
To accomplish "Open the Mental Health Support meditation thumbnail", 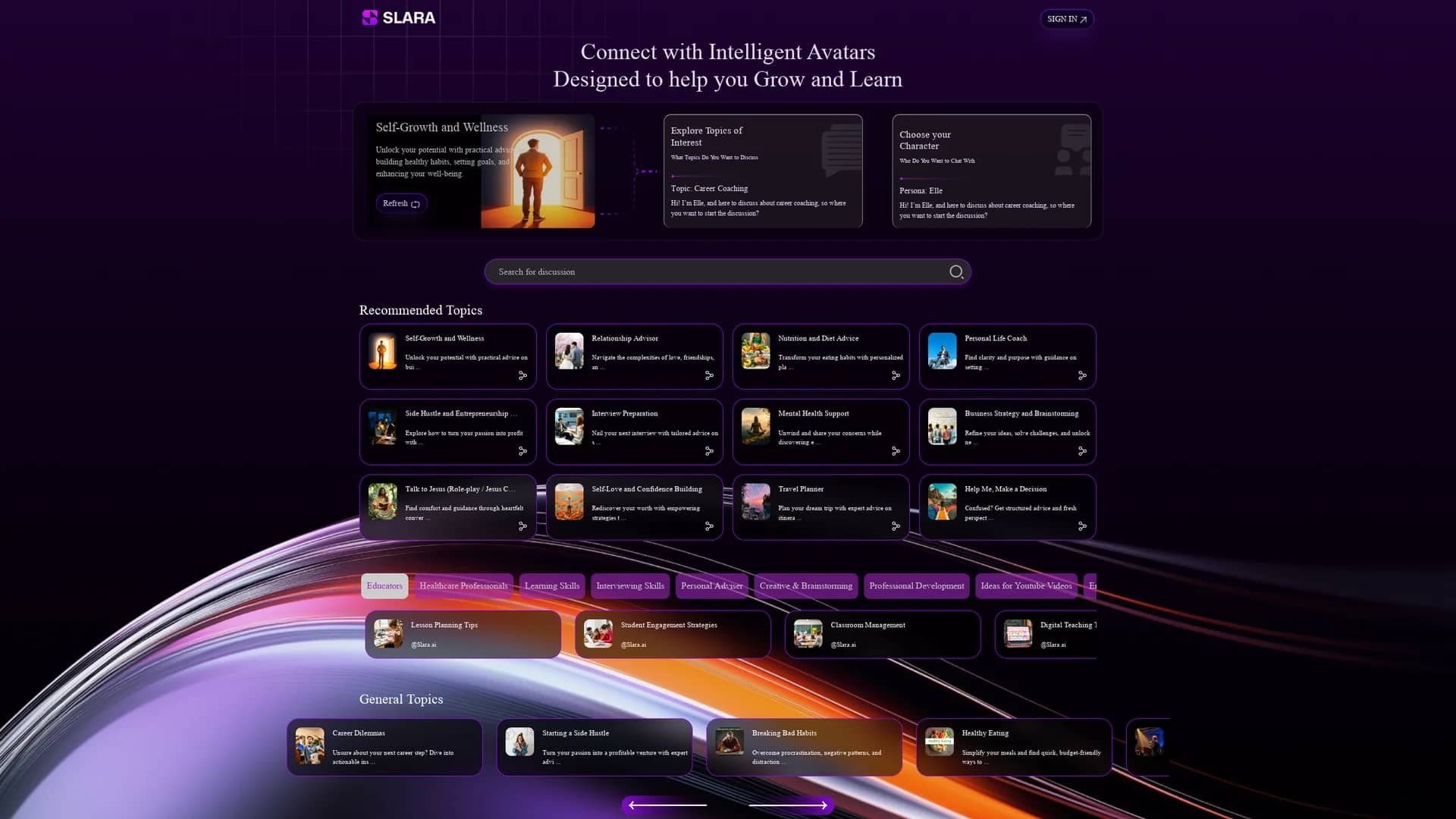I will point(755,426).
